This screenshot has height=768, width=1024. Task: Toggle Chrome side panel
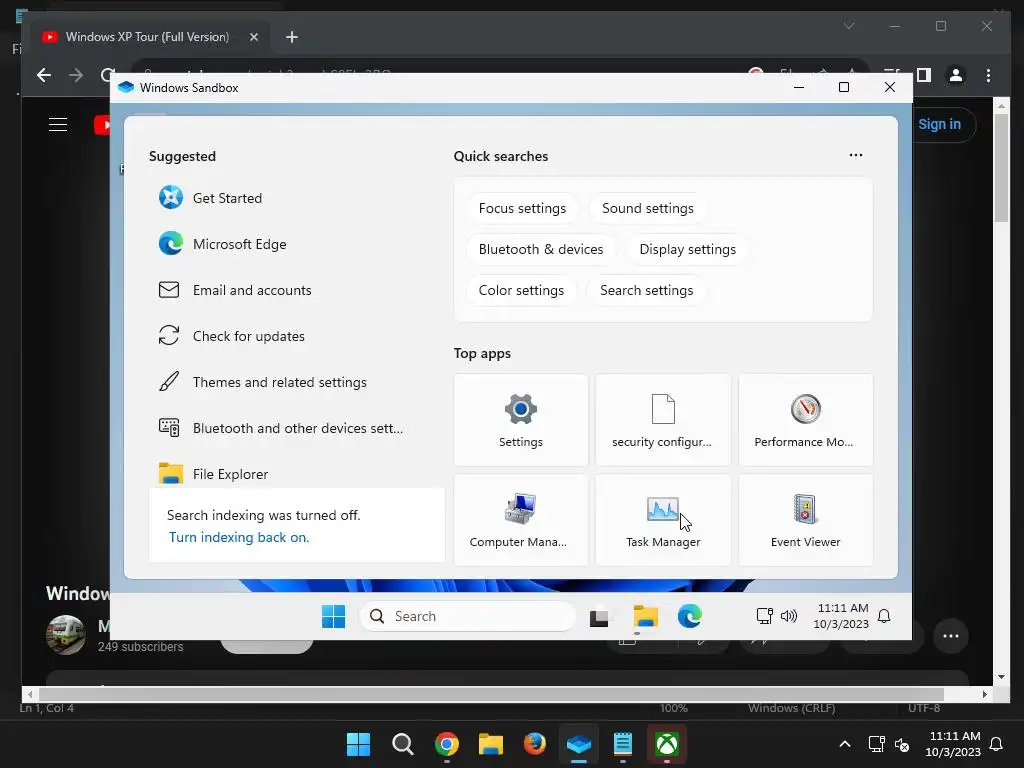923,75
